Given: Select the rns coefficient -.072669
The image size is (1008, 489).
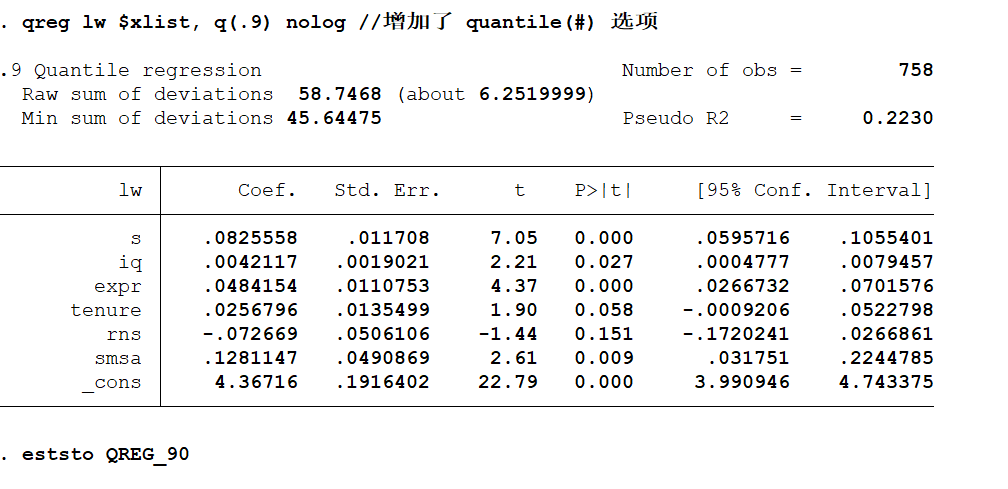Looking at the screenshot, I should pyautogui.click(x=251, y=334).
